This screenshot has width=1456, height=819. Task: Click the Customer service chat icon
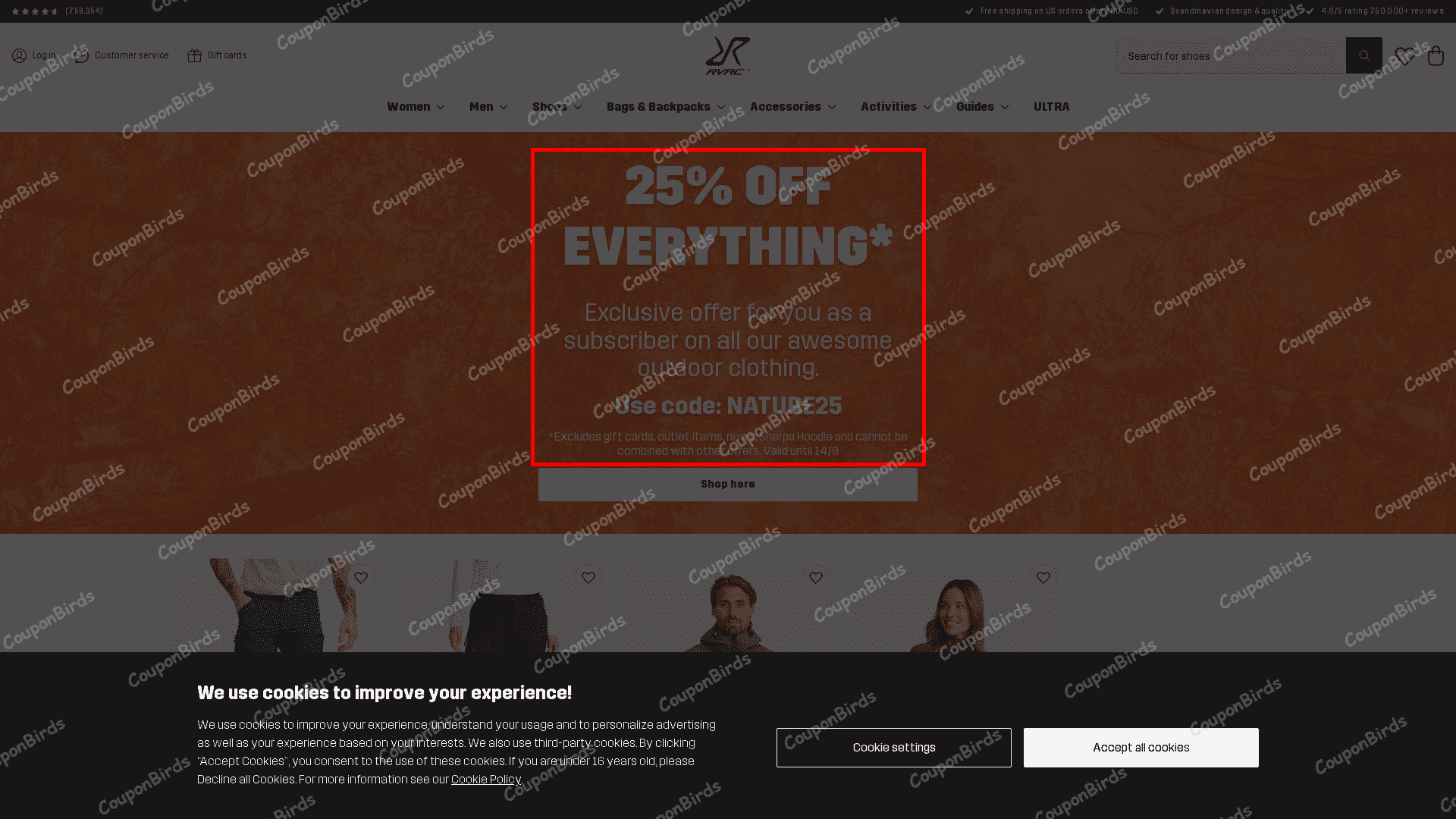(x=82, y=55)
